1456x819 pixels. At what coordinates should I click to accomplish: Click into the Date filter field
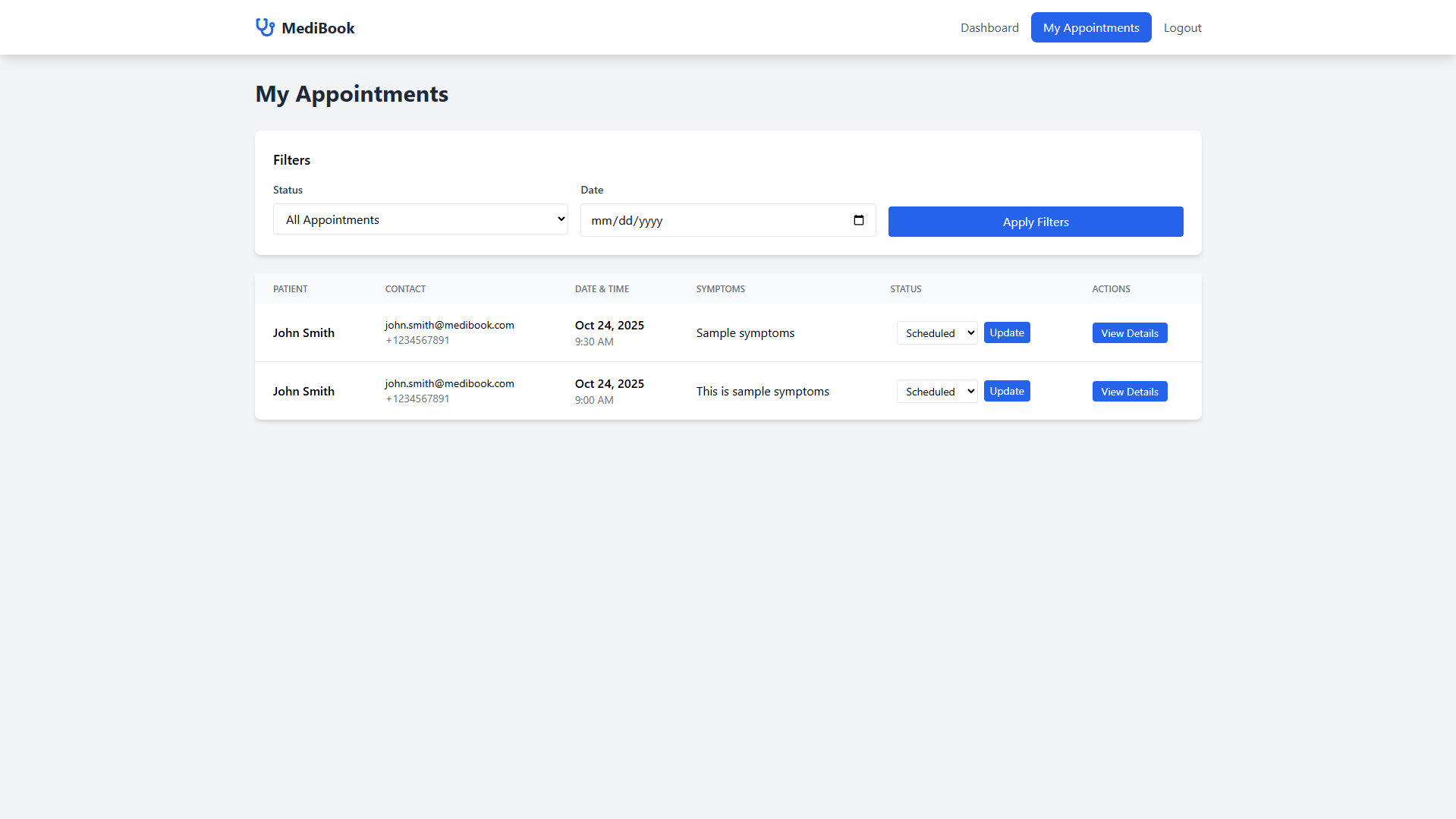click(x=713, y=220)
